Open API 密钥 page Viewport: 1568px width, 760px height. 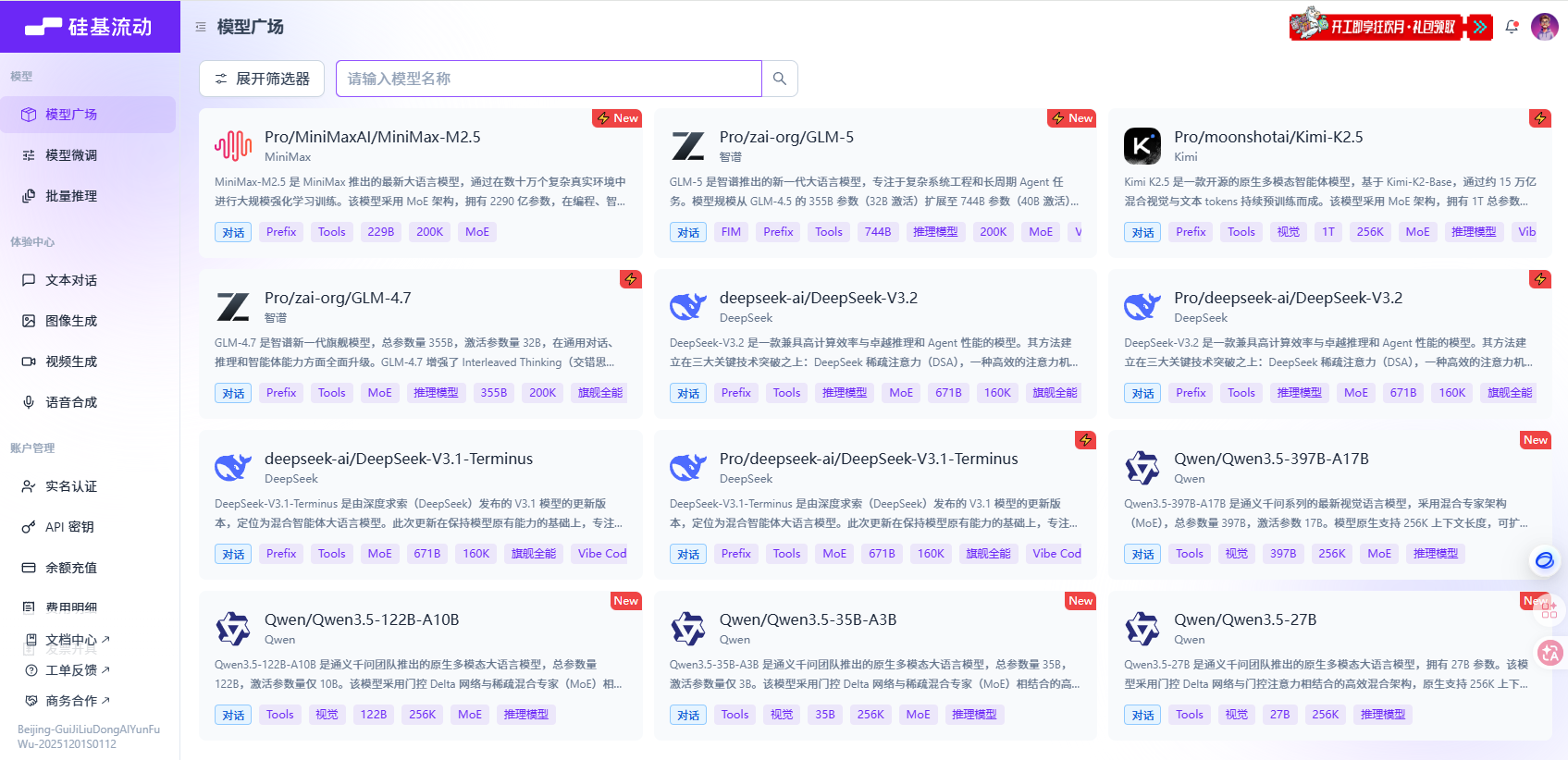[x=88, y=527]
